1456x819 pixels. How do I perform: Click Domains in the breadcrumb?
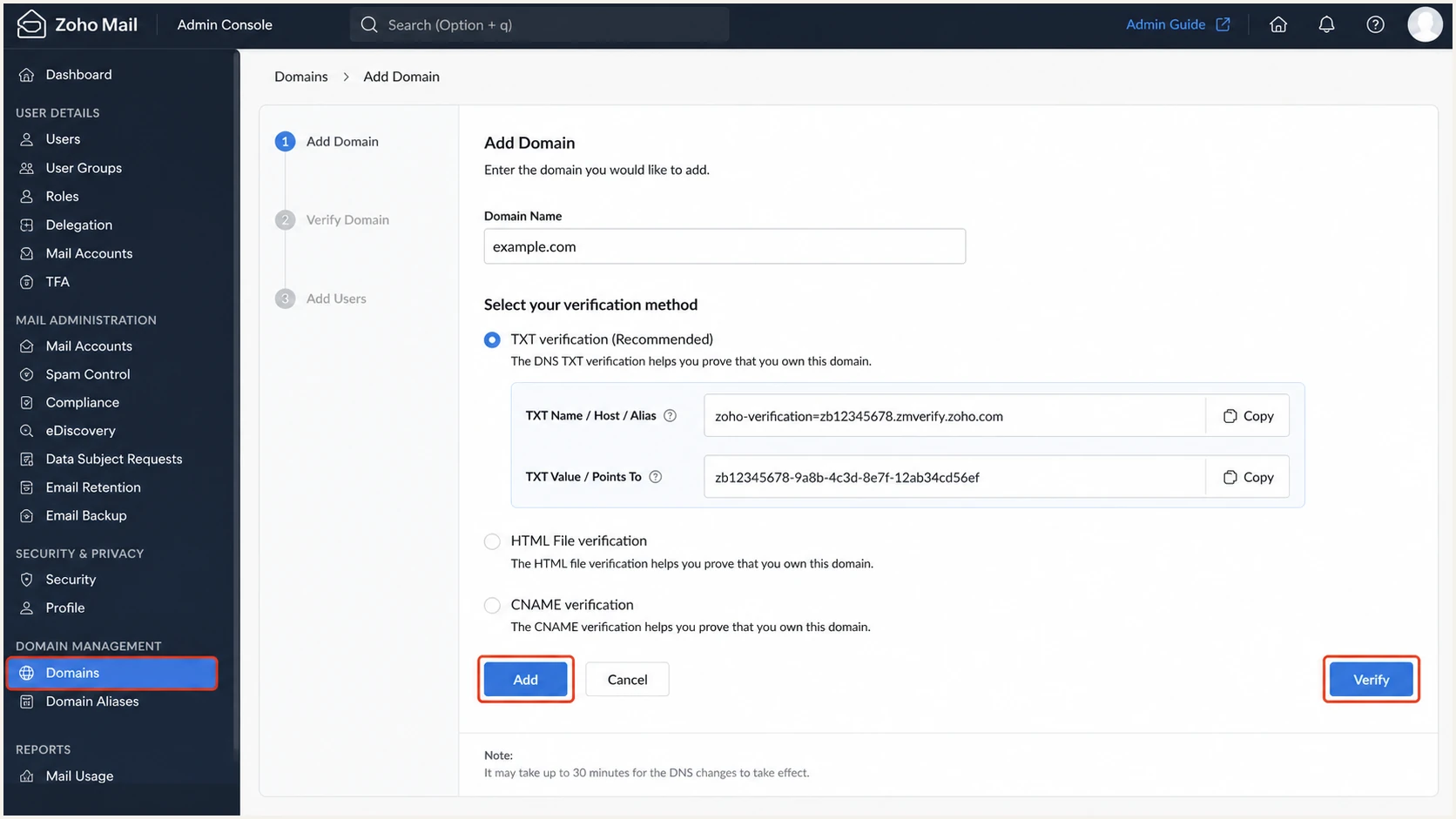coord(301,77)
